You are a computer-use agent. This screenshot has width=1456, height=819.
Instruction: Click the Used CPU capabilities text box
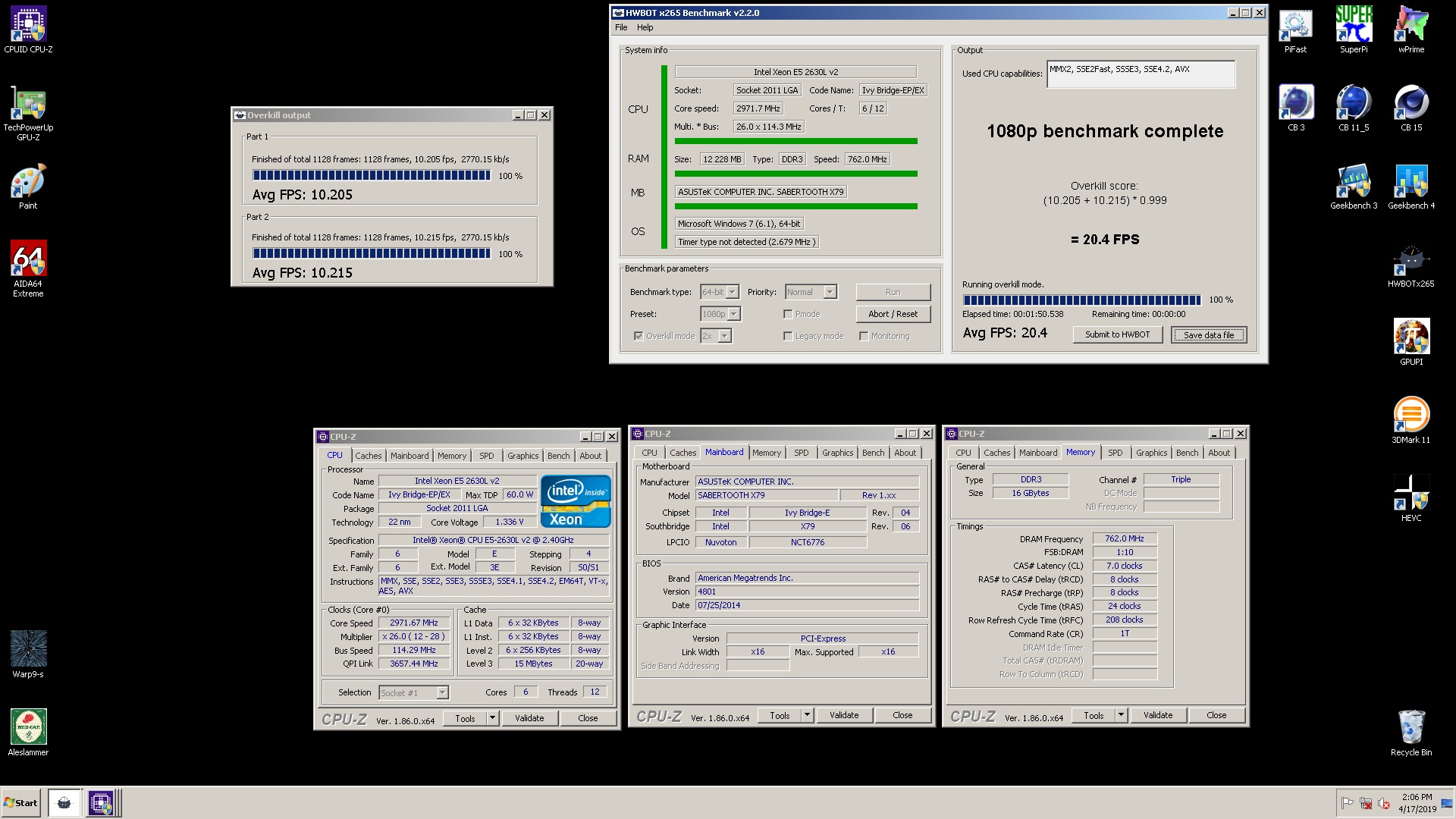1141,74
